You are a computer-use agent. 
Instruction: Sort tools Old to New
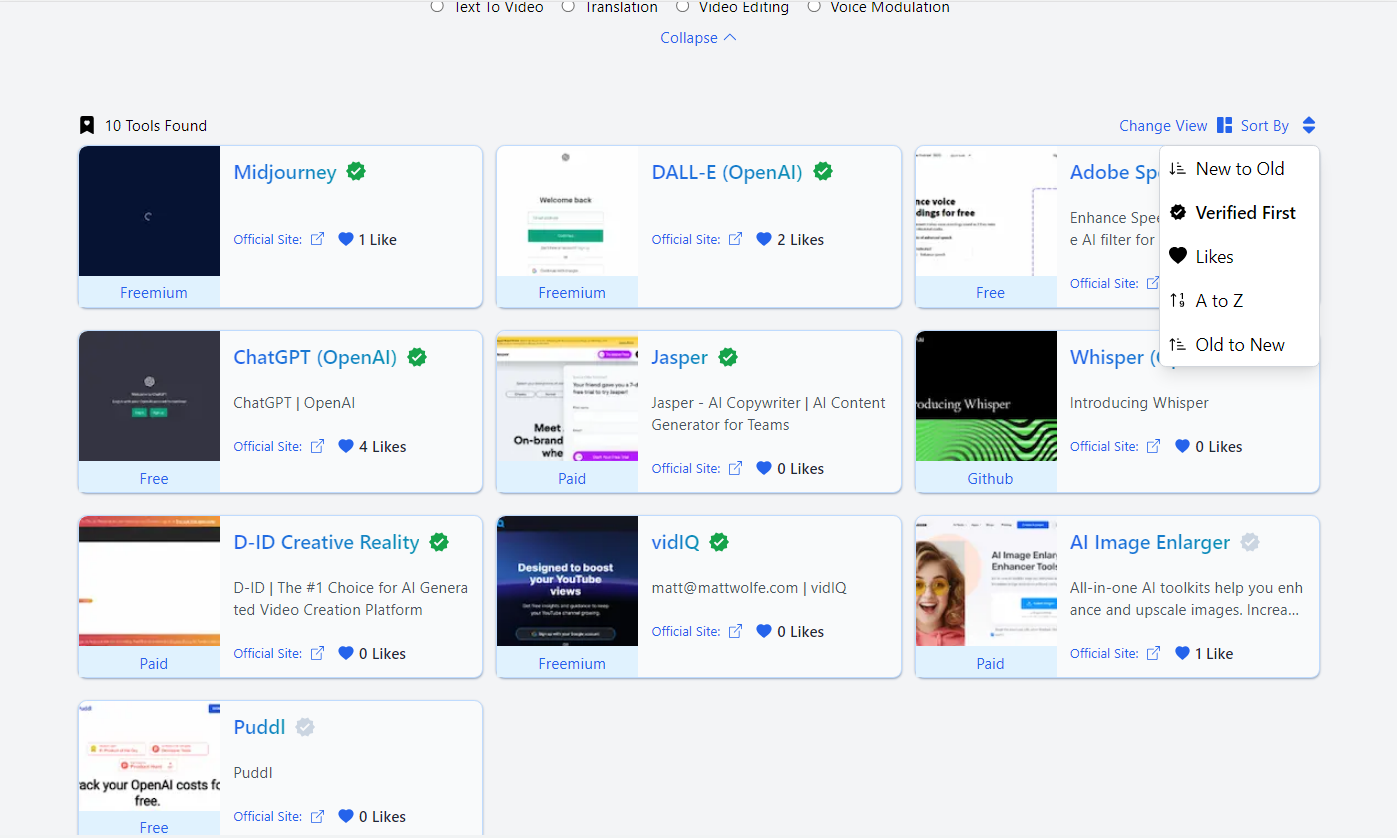(1239, 345)
